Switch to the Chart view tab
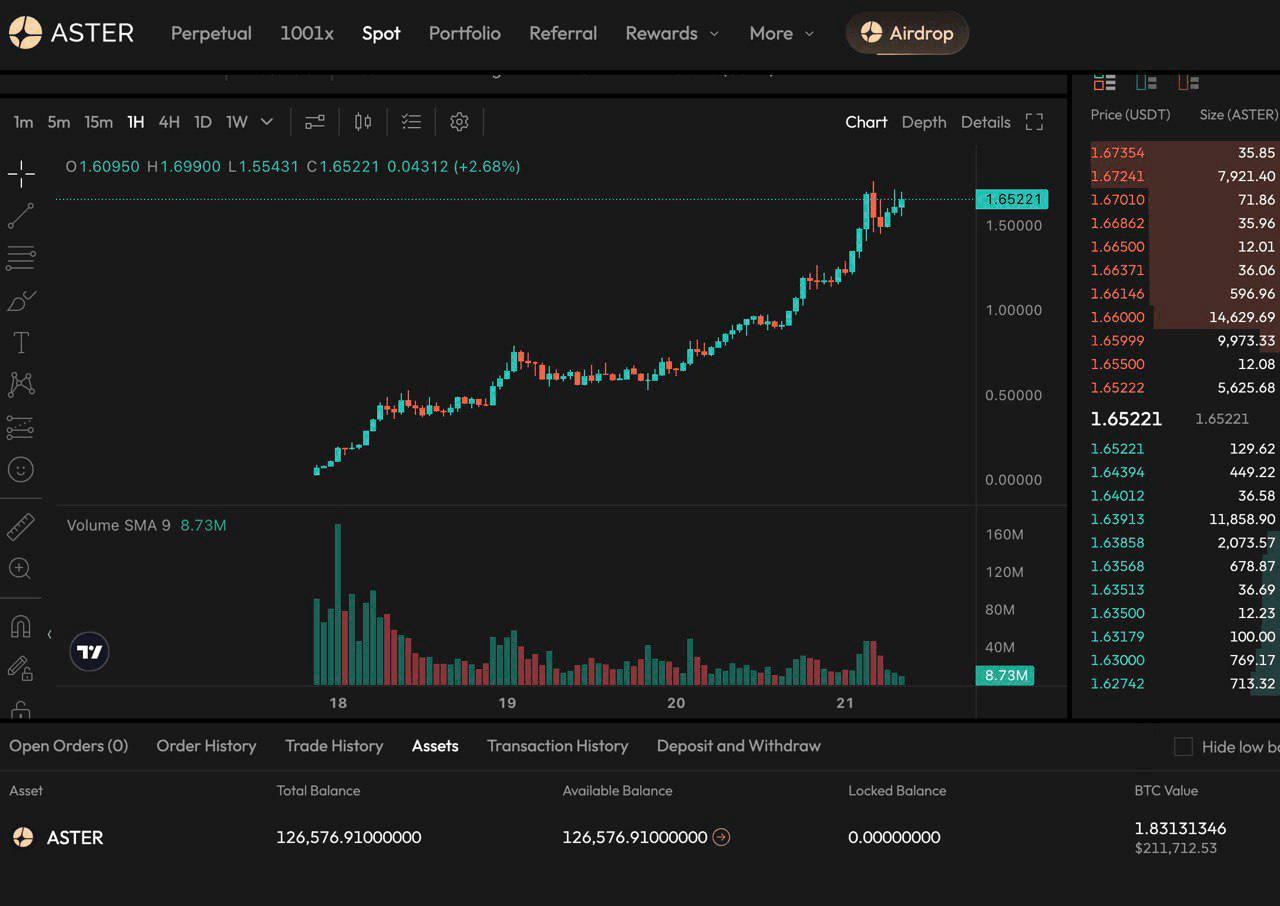Screen dimensions: 1280x906 point(866,122)
